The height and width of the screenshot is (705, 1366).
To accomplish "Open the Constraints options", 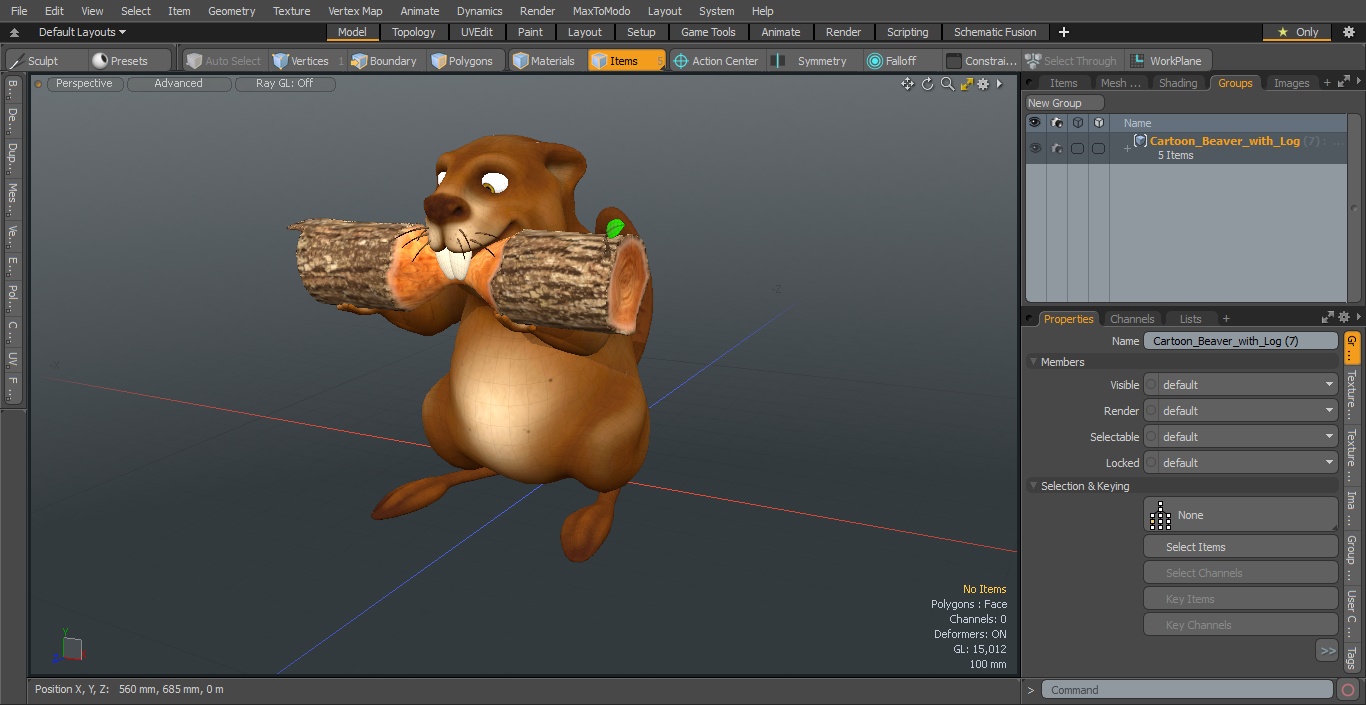I will coord(982,61).
